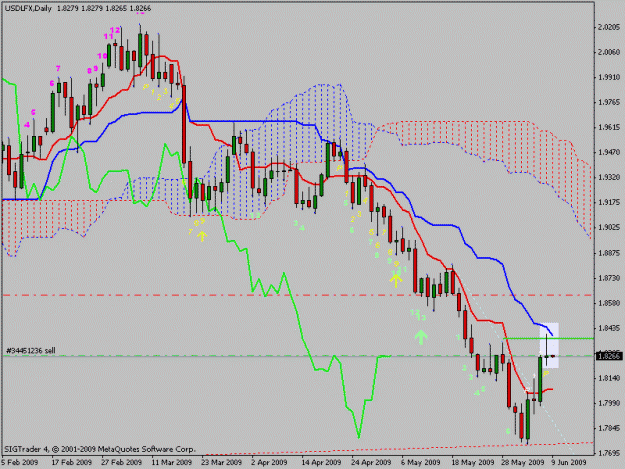Select the light green up arrow marker
Screen dimensions: 625x469
[421, 337]
